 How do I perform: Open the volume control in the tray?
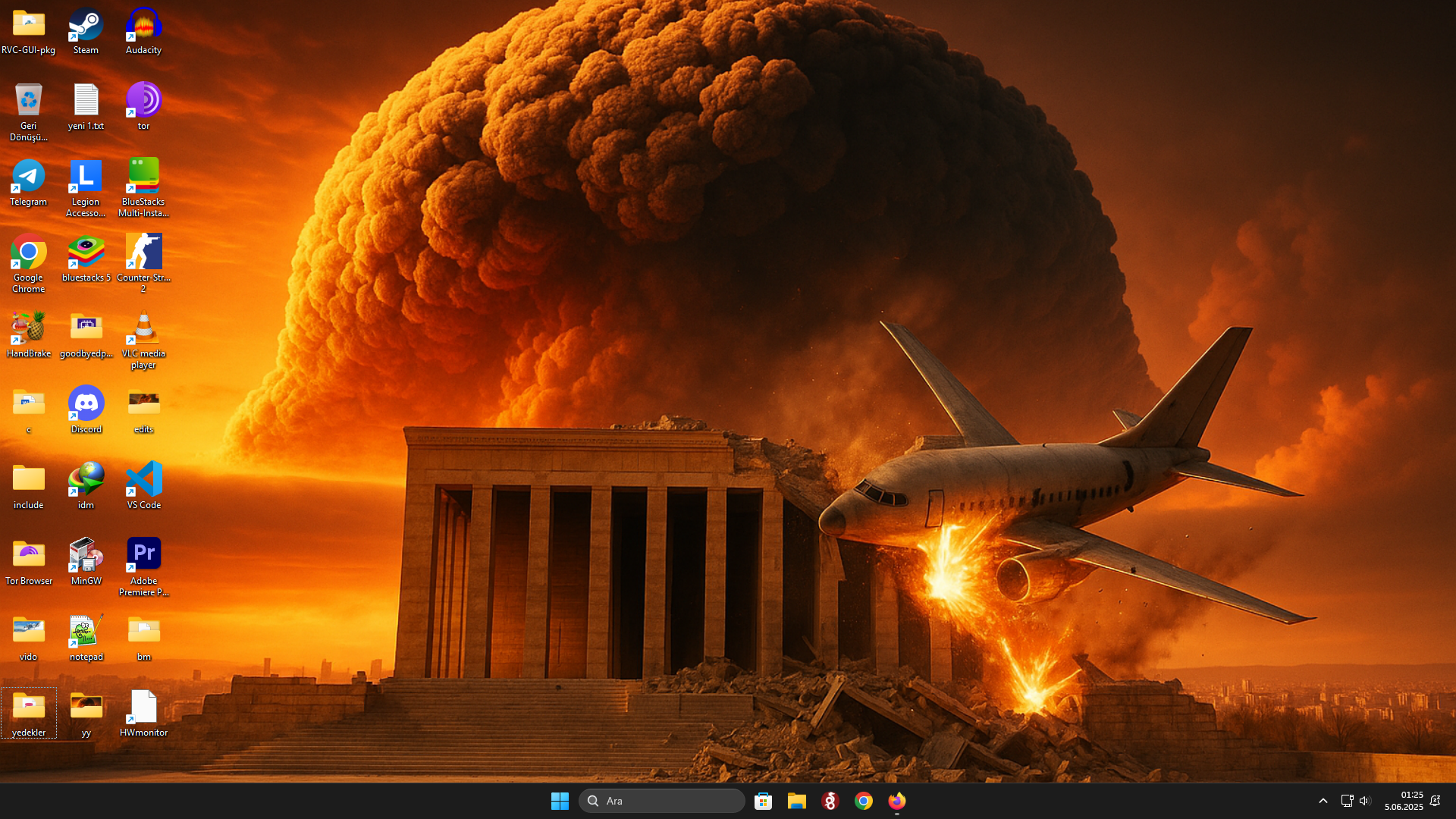1365,801
